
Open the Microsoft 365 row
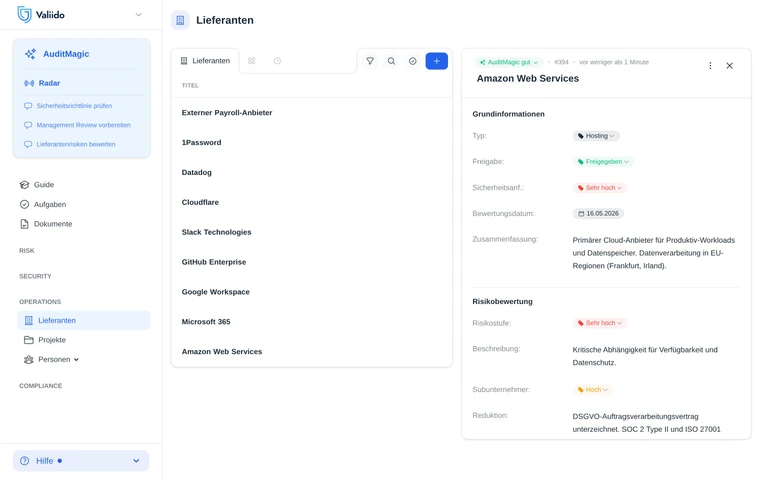[312, 322]
